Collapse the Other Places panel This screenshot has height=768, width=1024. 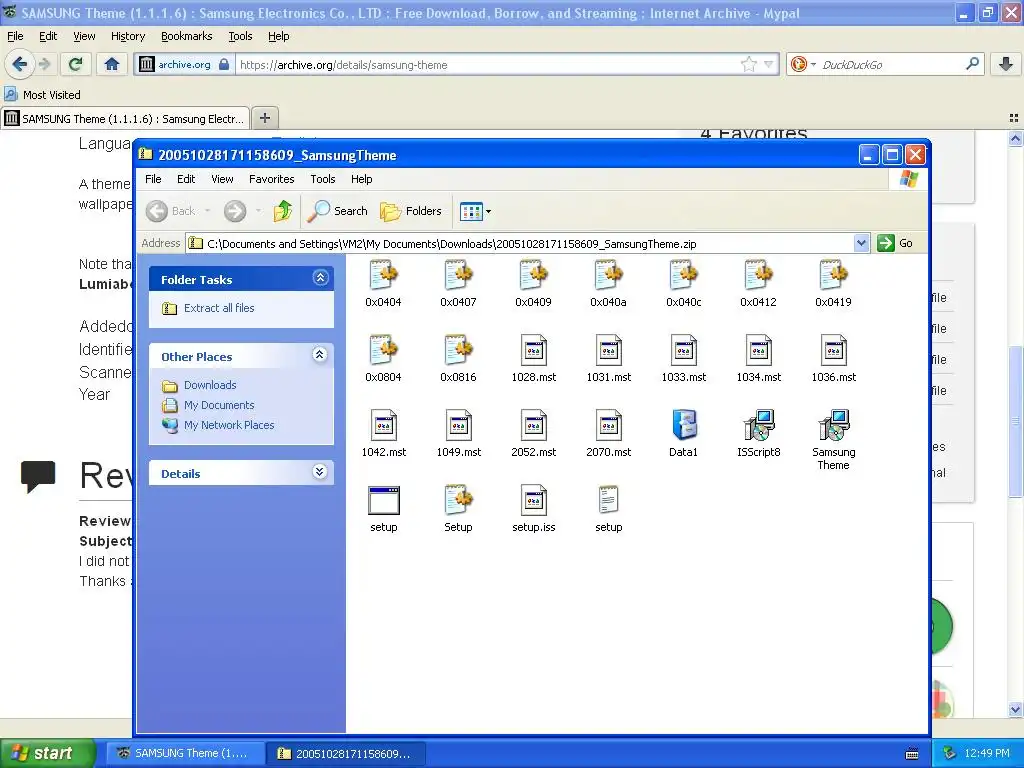pyautogui.click(x=320, y=355)
